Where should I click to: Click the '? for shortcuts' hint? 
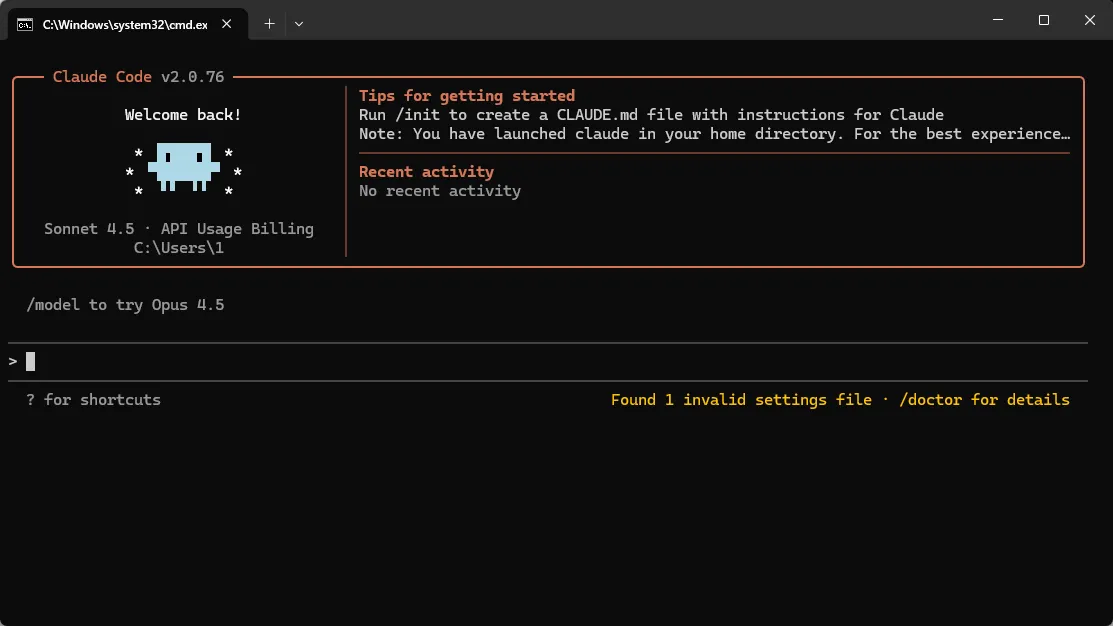94,400
